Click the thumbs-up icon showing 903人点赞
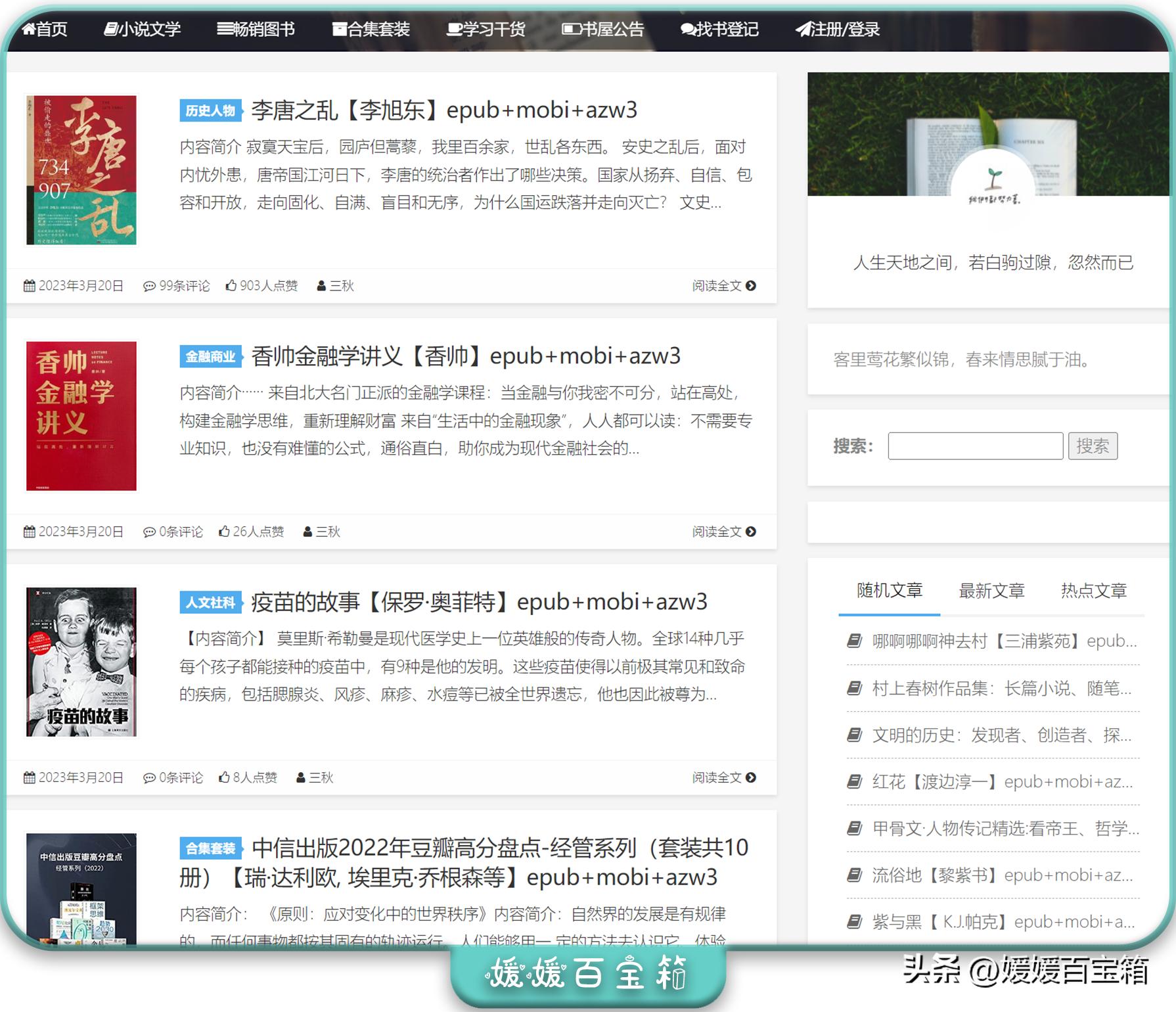Screen dimensions: 1176x1012 pos(231,286)
